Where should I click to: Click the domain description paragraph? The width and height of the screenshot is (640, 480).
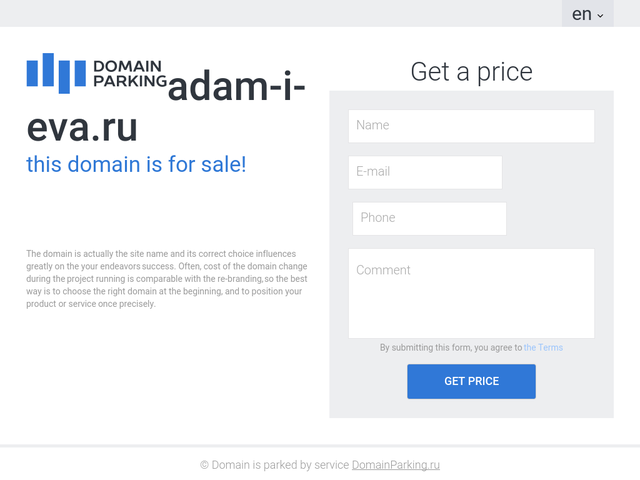point(166,279)
